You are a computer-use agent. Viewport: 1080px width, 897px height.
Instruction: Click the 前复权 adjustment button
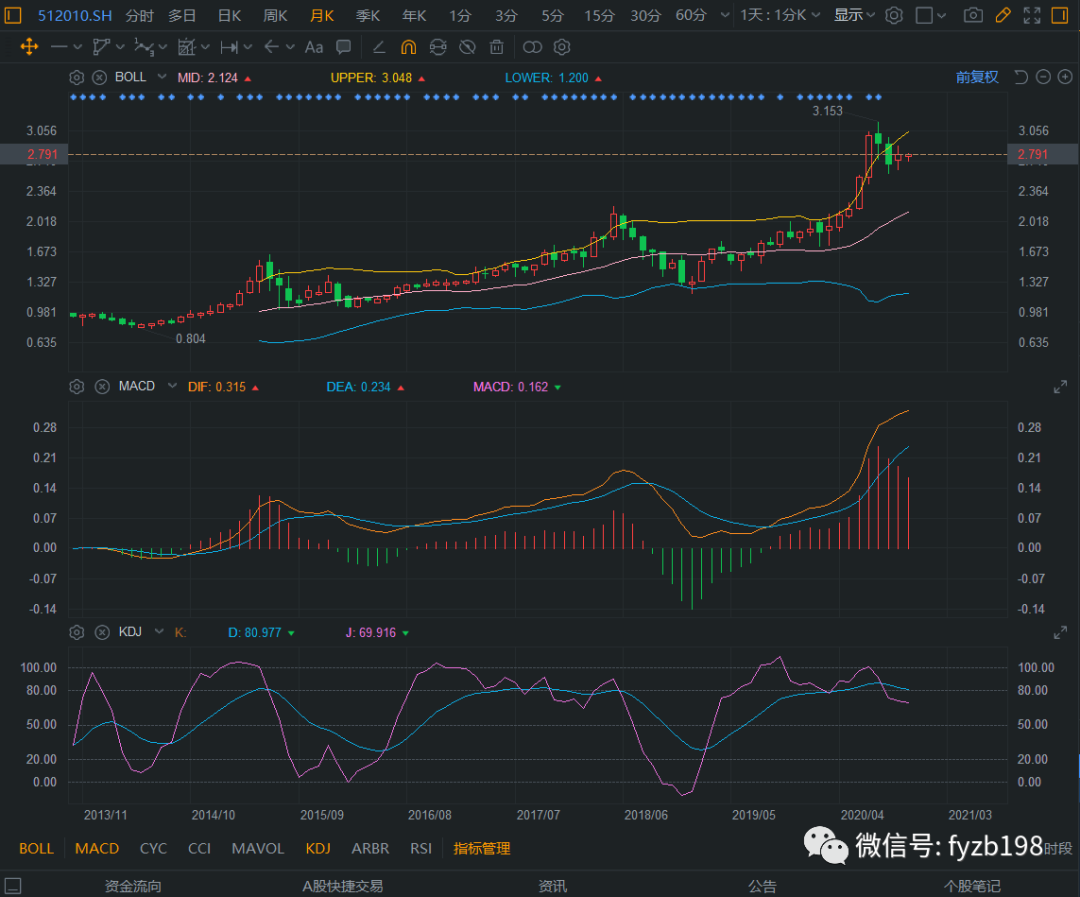(x=977, y=77)
